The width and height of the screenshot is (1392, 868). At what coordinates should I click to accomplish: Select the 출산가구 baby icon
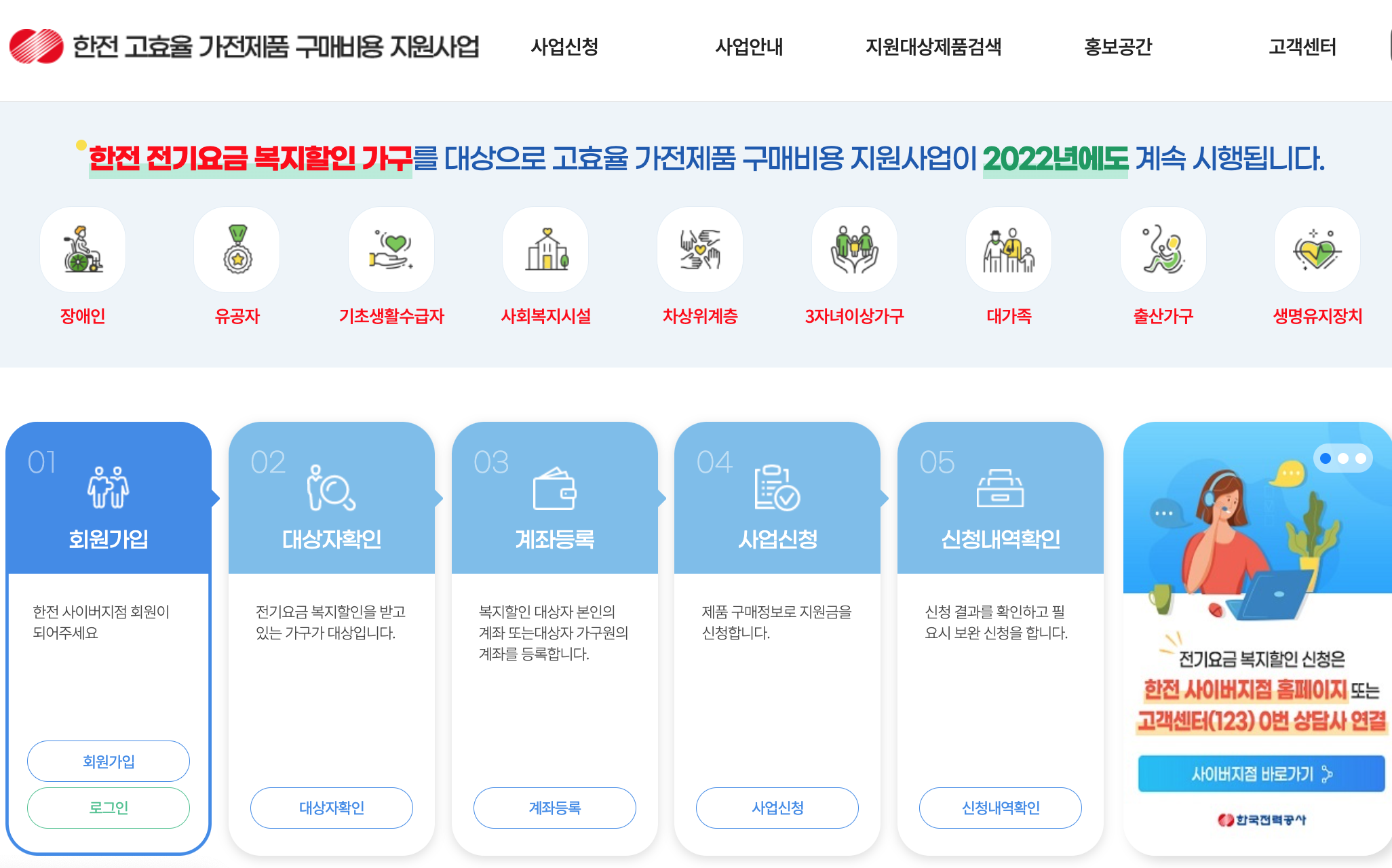click(1163, 250)
